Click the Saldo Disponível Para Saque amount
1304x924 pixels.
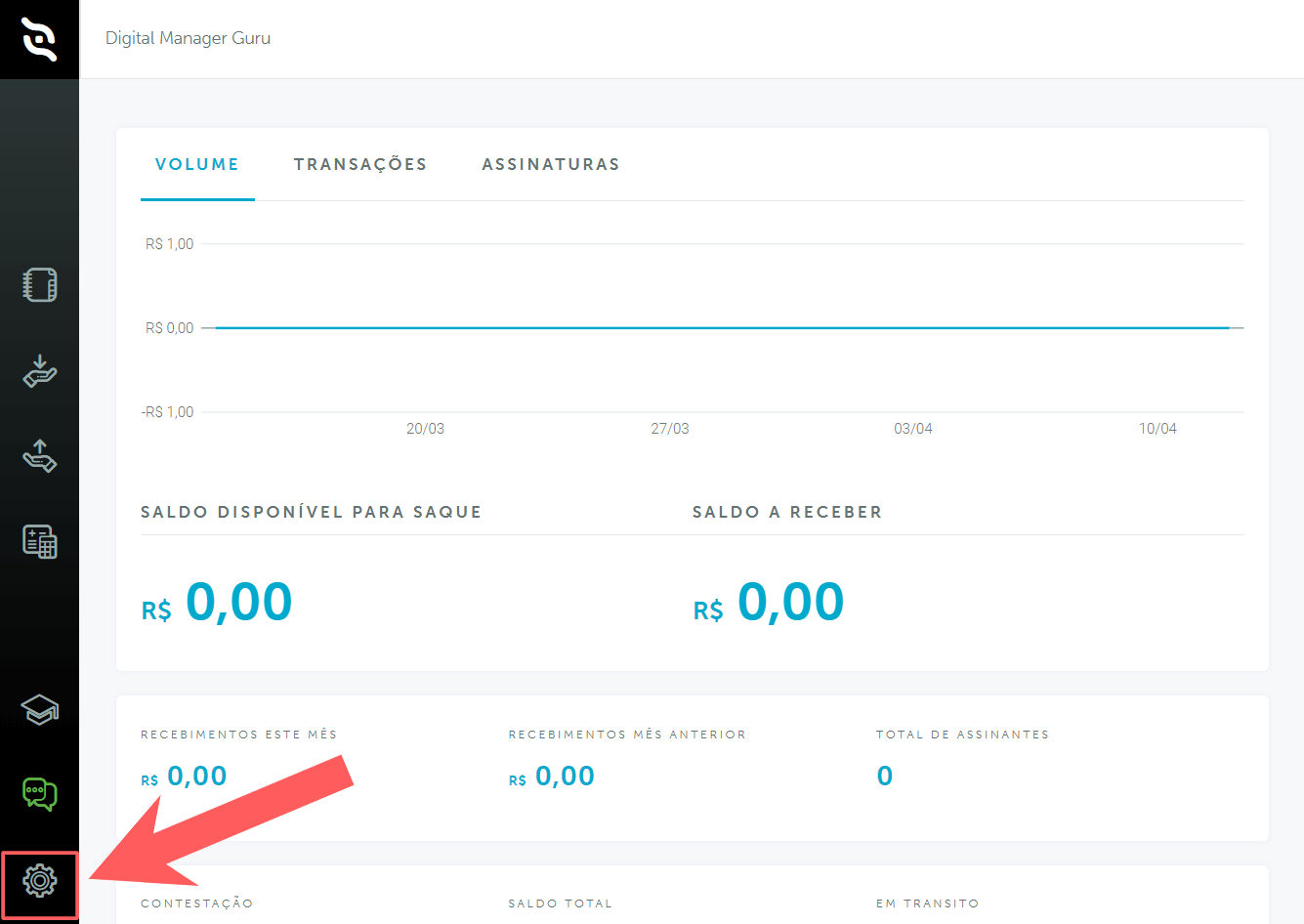pos(217,602)
